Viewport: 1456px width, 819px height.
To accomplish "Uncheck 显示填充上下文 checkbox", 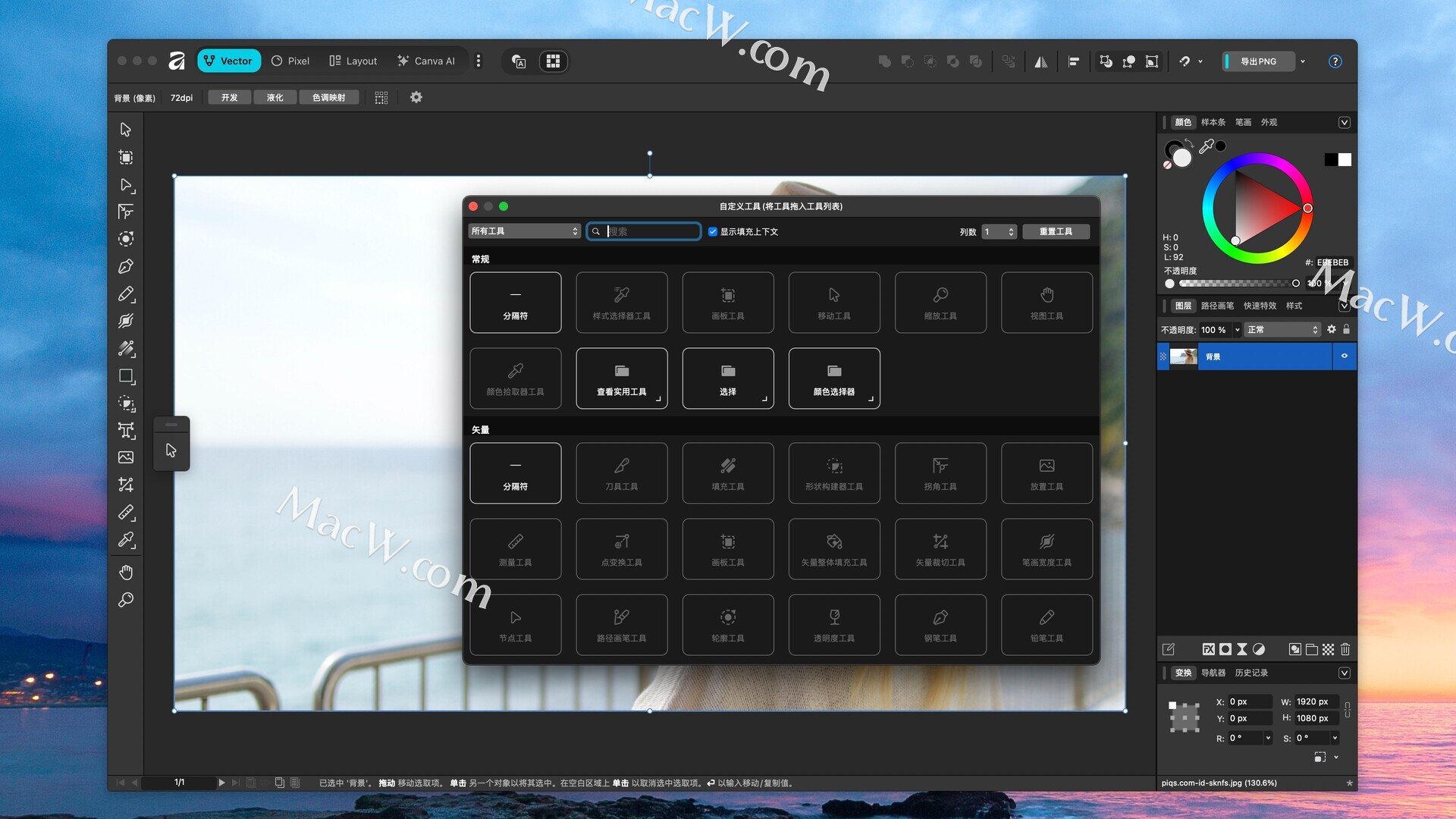I will tap(713, 231).
